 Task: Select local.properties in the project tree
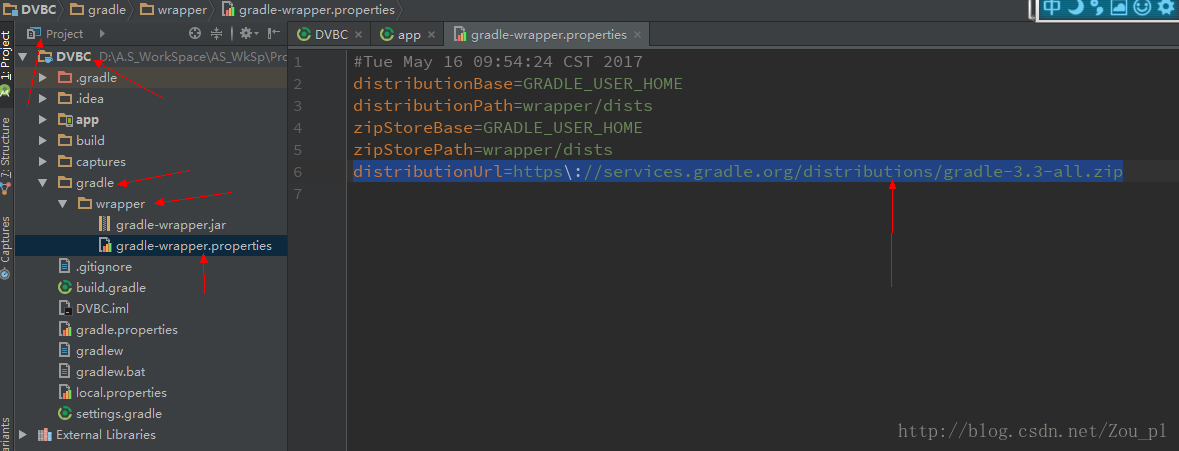[121, 393]
